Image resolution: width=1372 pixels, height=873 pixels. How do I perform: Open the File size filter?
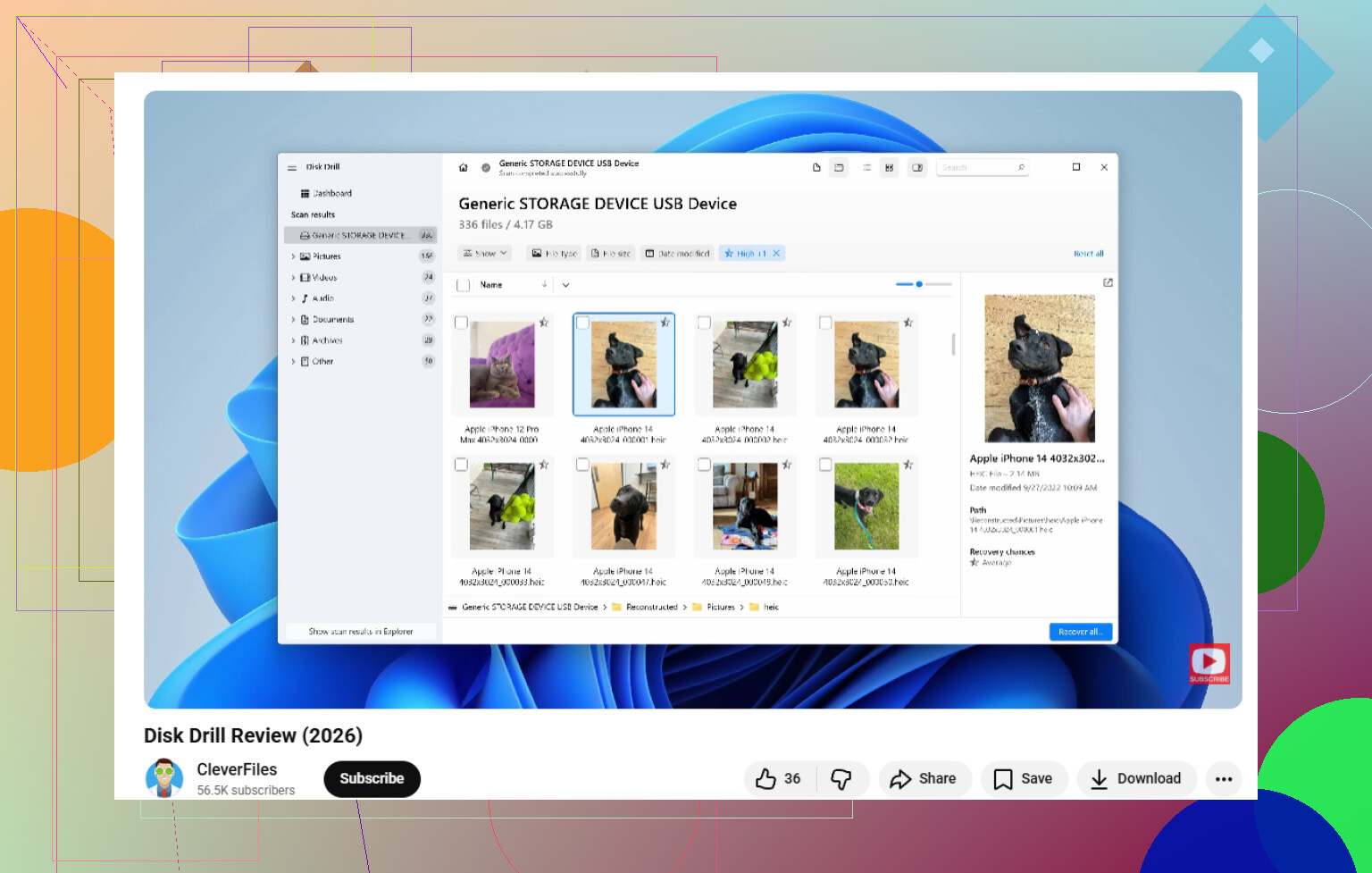(611, 254)
